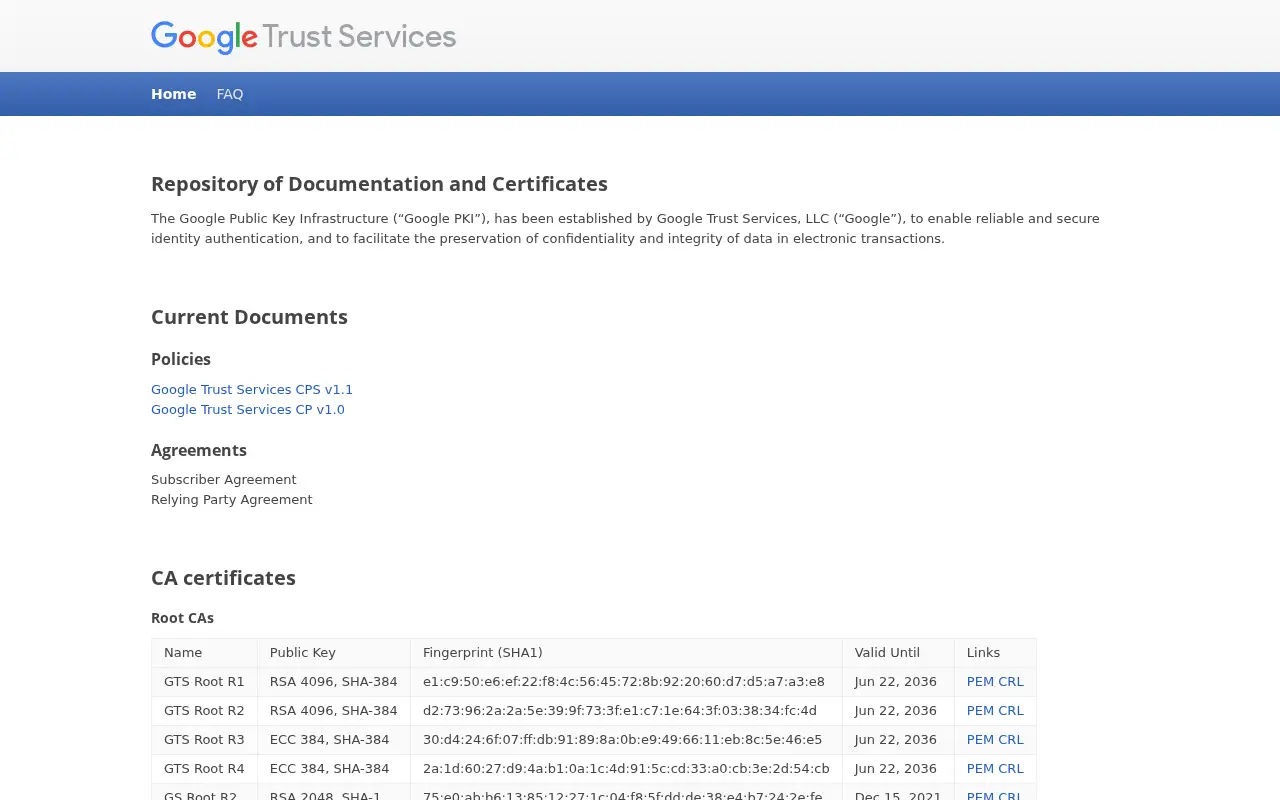Viewport: 1280px width, 800px height.
Task: Go to the FAQ navigation tab
Action: click(x=230, y=94)
